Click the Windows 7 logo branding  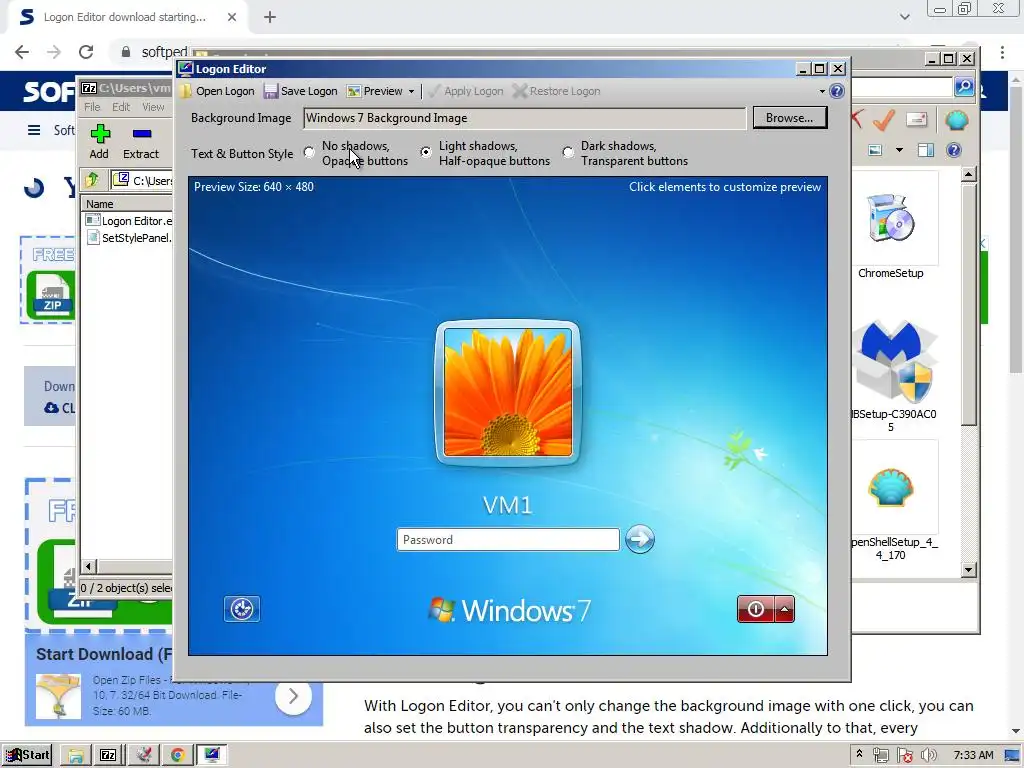point(509,611)
